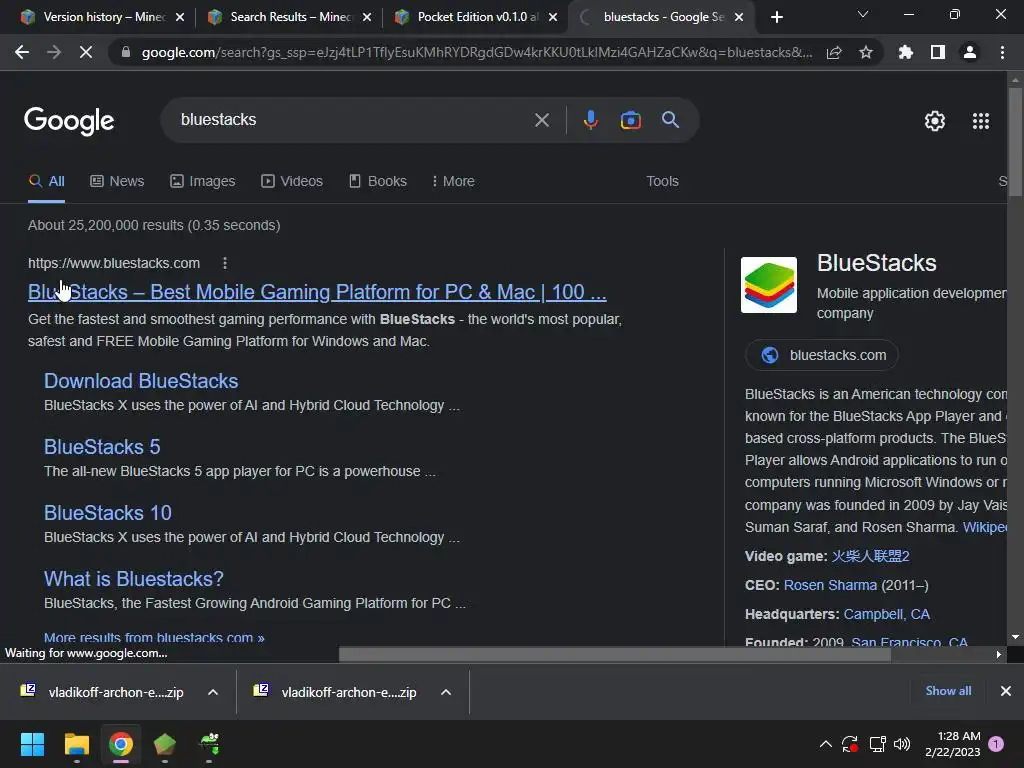Close the bluestacks Google Search tab
Viewport: 1024px width, 768px height.
[739, 17]
